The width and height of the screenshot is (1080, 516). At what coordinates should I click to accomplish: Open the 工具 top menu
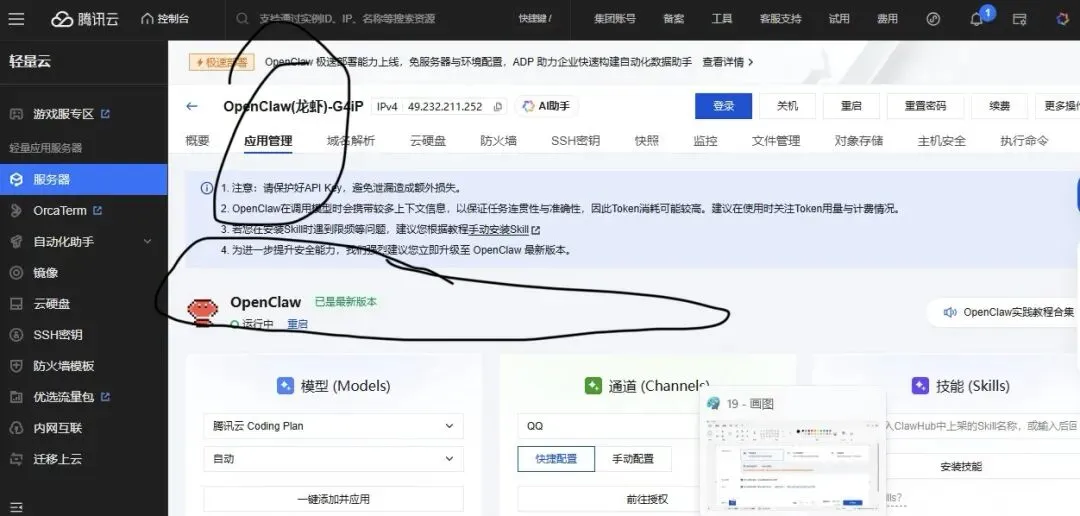pyautogui.click(x=722, y=19)
